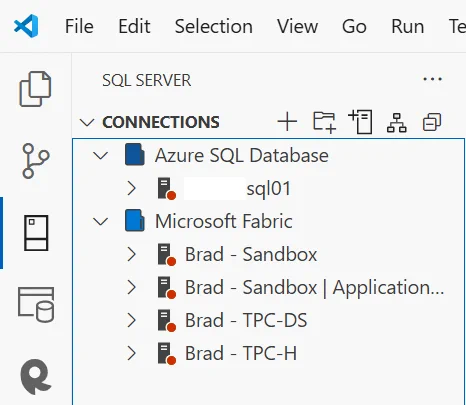Image resolution: width=466 pixels, height=405 pixels.
Task: Click the R-shaped extension icon in activity bar
Action: (x=36, y=377)
